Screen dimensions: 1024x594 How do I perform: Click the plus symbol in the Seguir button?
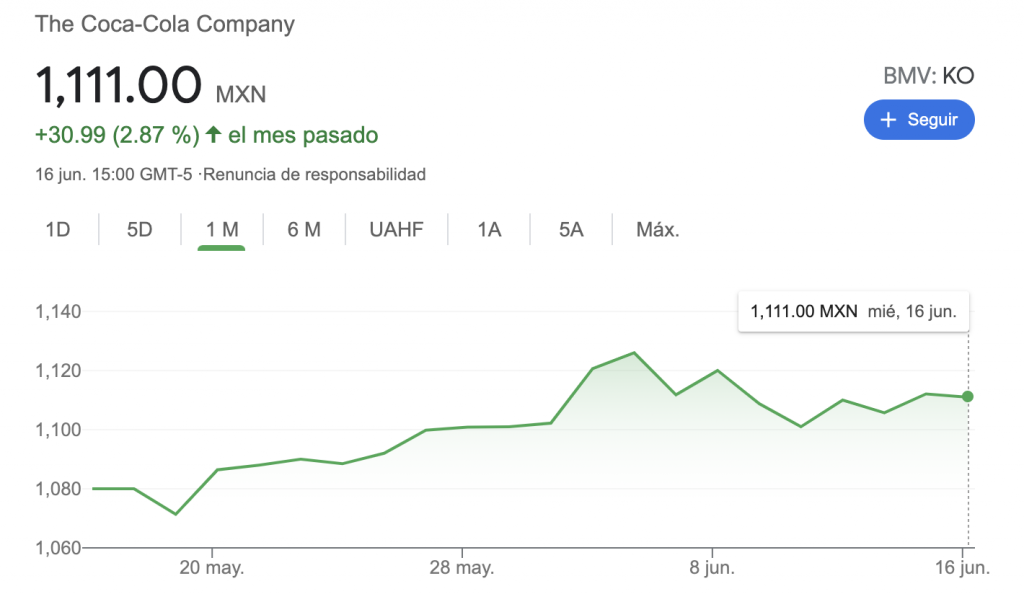pyautogui.click(x=888, y=119)
